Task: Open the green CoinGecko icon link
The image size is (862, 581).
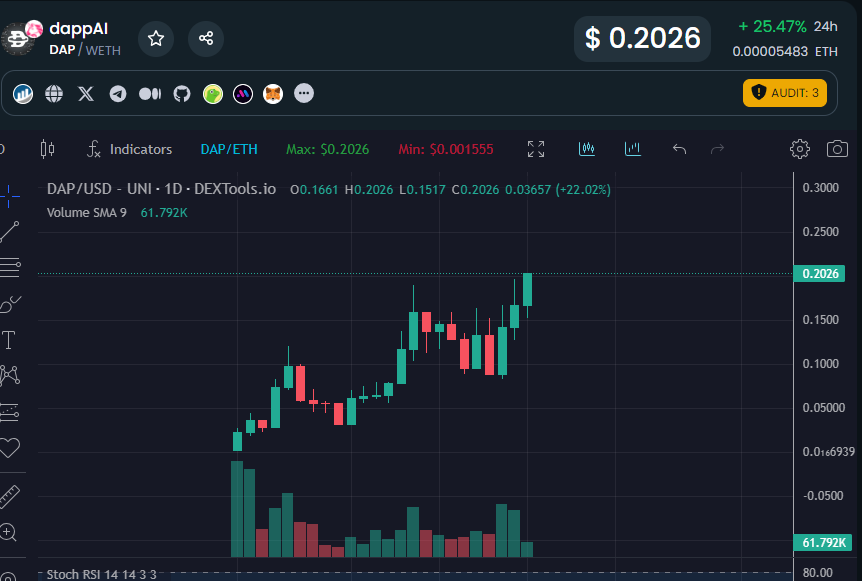Action: tap(213, 94)
